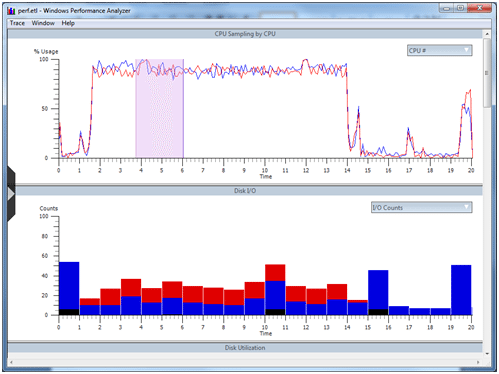The width and height of the screenshot is (499, 374).
Task: Click the red bar segment at time 3-4
Action: (x=131, y=287)
